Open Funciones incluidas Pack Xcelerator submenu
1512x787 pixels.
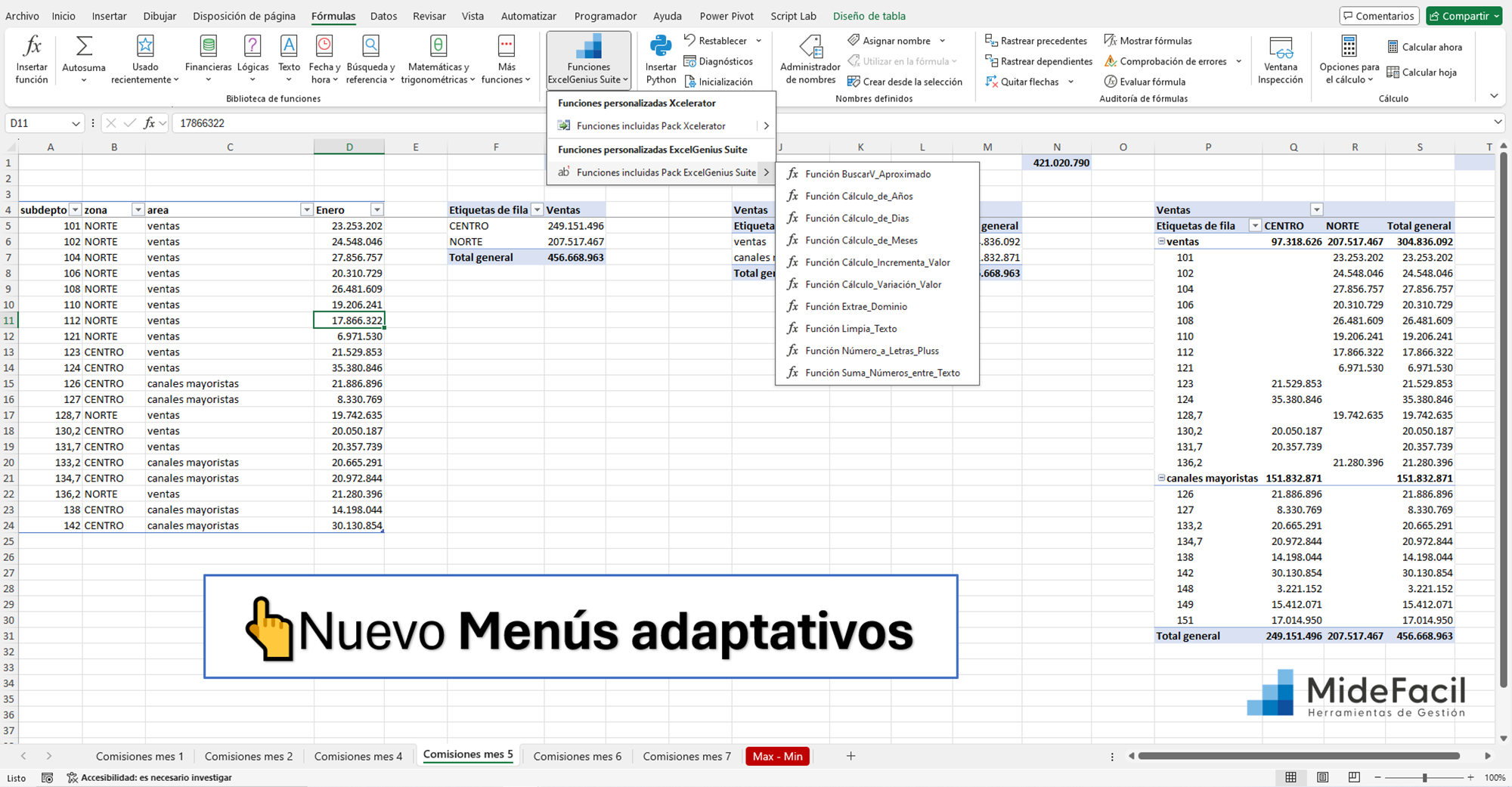pos(661,126)
